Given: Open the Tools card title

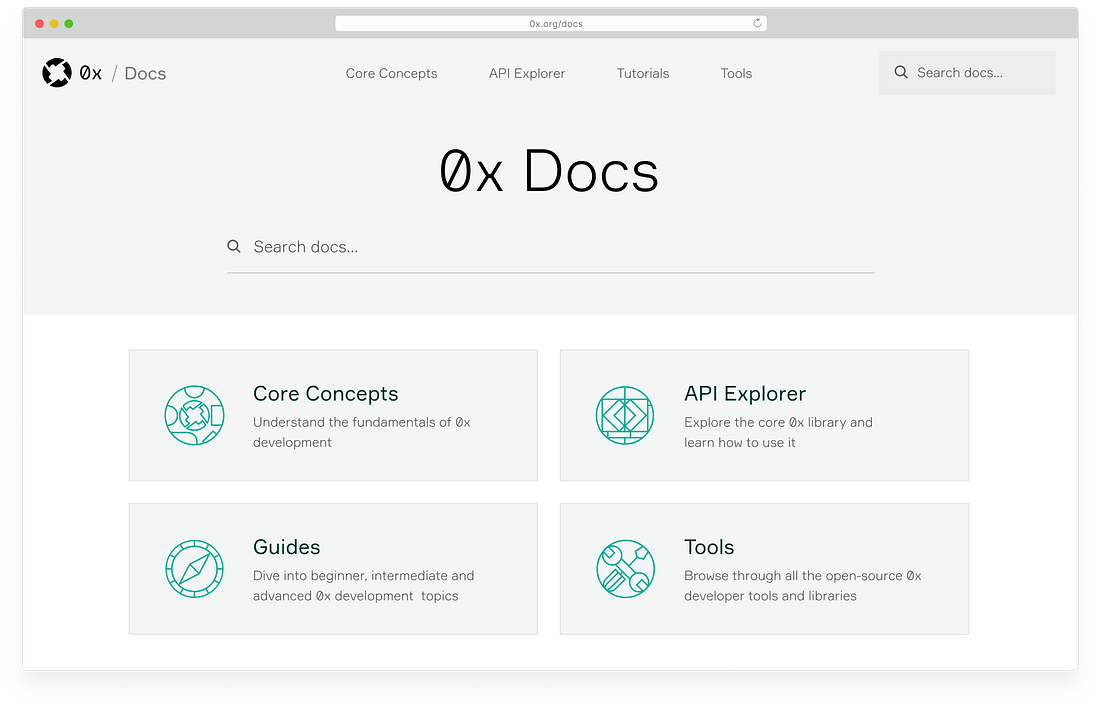Looking at the screenshot, I should (709, 547).
